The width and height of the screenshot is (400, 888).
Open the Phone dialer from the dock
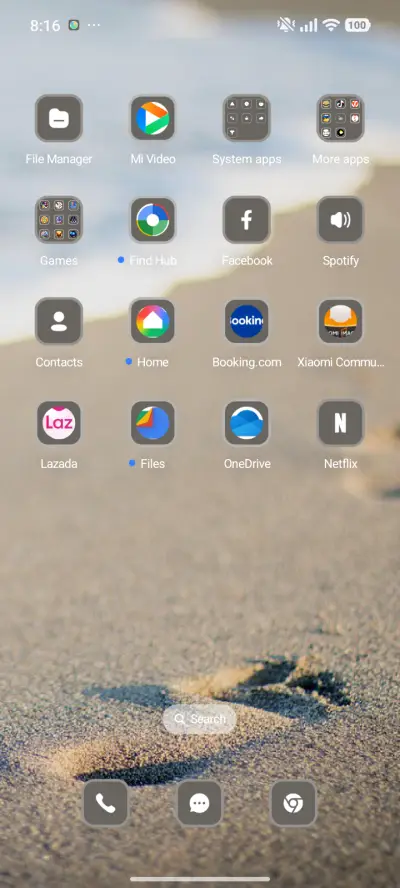tap(106, 803)
